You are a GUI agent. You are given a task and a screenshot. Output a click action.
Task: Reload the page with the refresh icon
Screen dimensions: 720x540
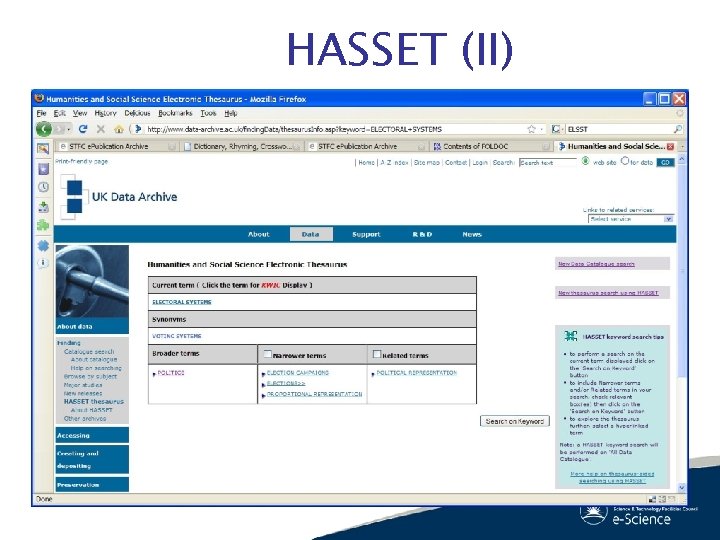(83, 129)
